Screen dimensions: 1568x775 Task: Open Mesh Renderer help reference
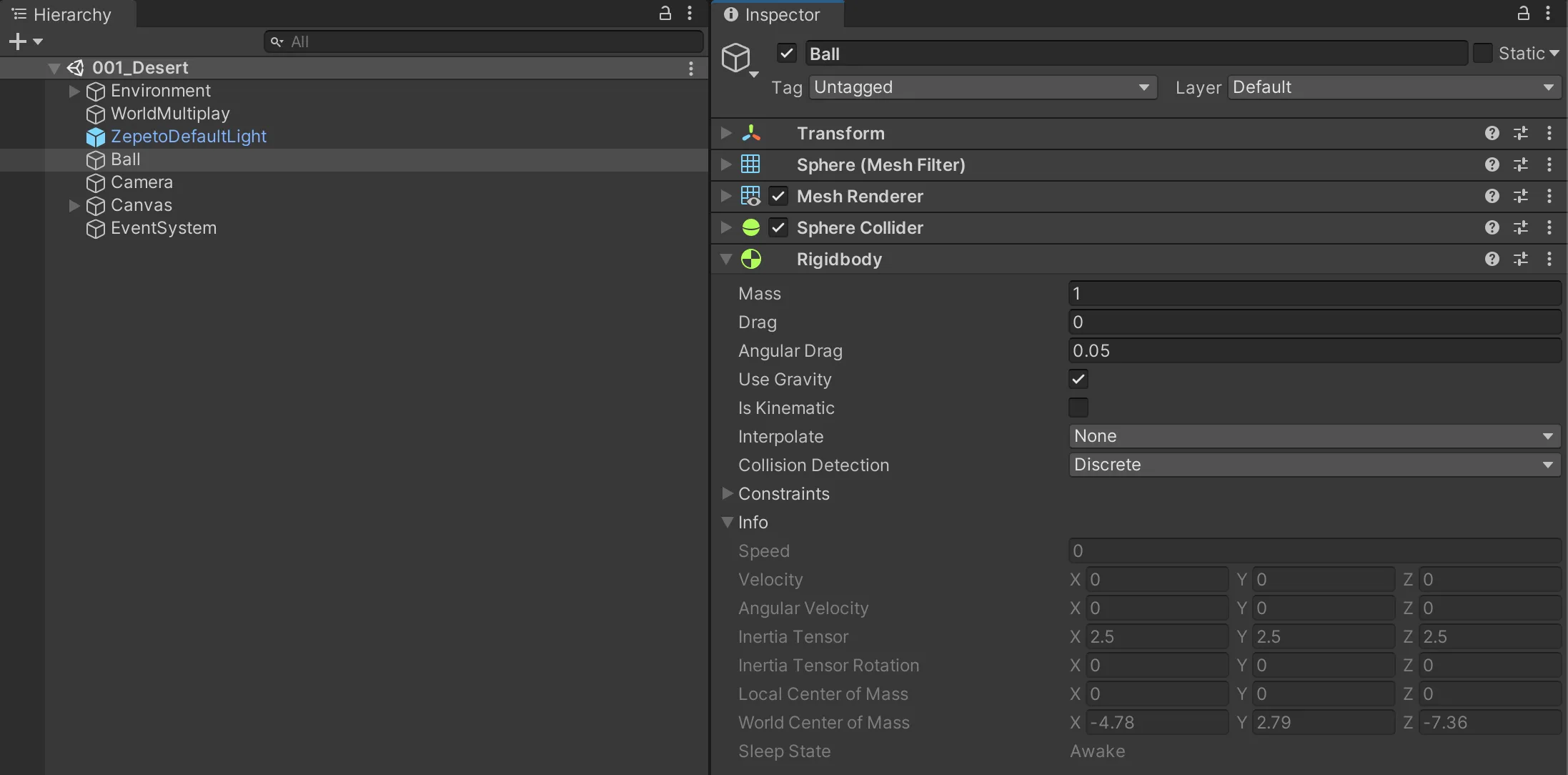coord(1492,196)
